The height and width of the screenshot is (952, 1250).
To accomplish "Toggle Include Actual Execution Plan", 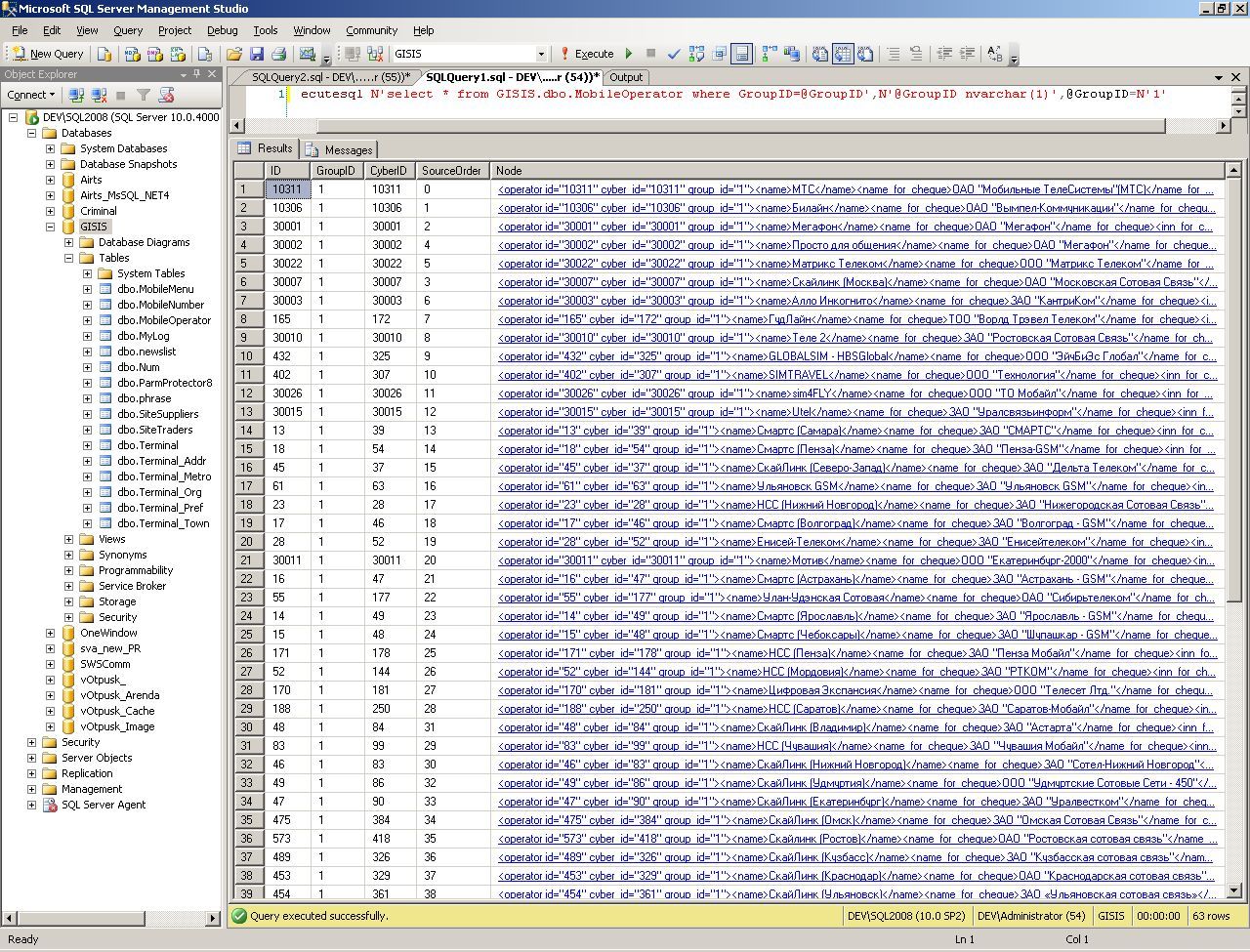I will point(770,54).
